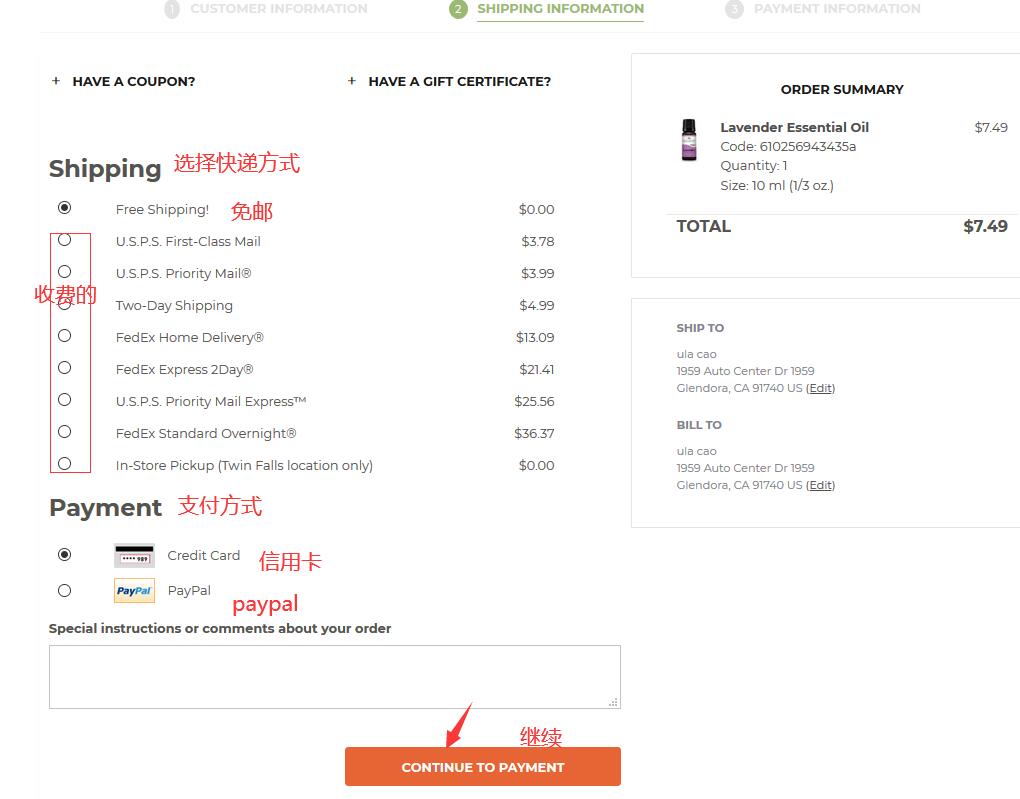Click the Code: 610256943435a text
Image resolution: width=1020 pixels, height=799 pixels.
(x=788, y=146)
